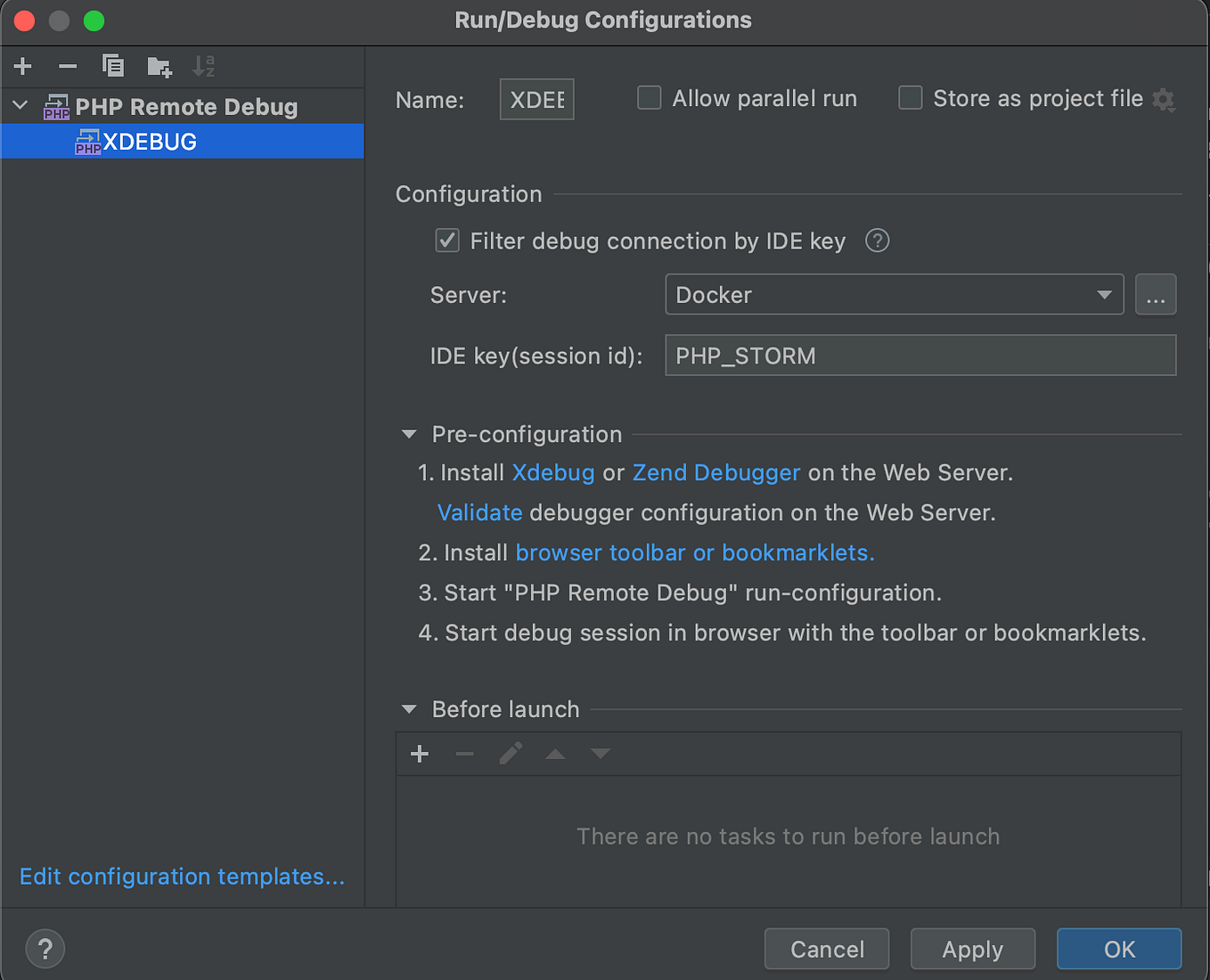Image resolution: width=1210 pixels, height=980 pixels.
Task: Click the Validate debugger configuration link
Action: [479, 512]
